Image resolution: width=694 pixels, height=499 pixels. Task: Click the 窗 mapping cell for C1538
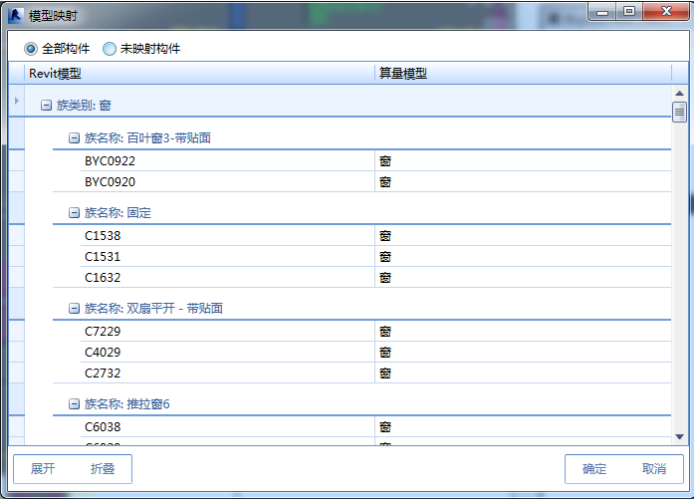point(523,236)
